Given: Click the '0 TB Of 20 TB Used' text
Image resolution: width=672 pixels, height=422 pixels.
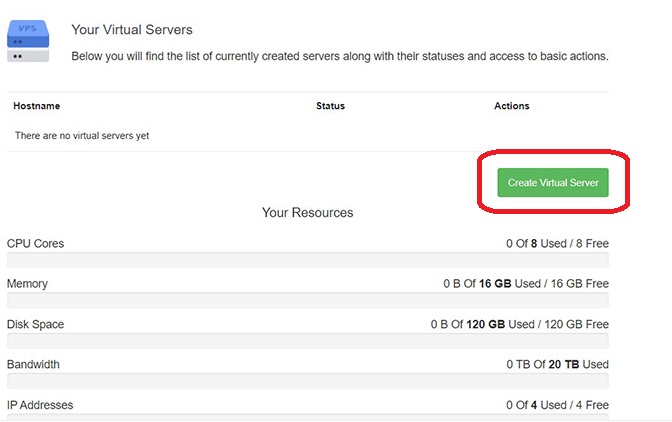Looking at the screenshot, I should click(557, 365).
